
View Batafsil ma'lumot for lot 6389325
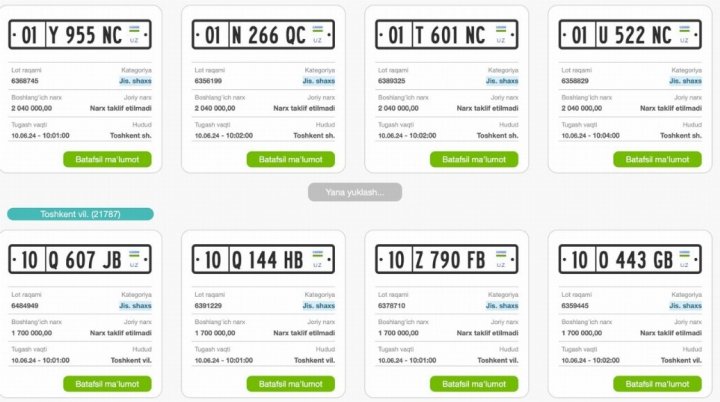tap(475, 159)
